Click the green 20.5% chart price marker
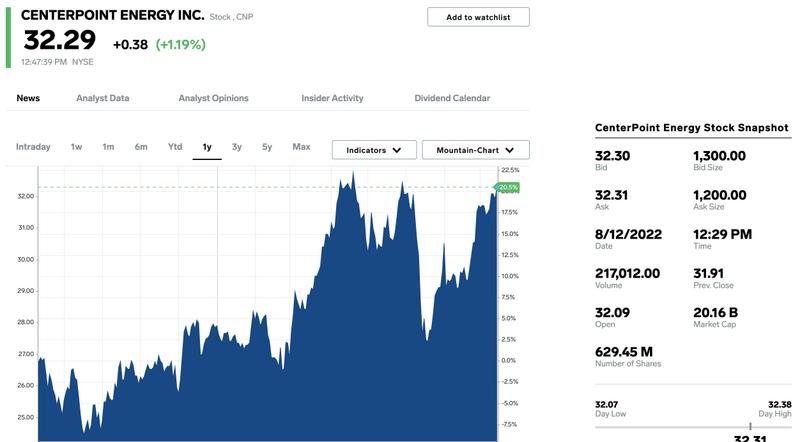 pos(507,187)
